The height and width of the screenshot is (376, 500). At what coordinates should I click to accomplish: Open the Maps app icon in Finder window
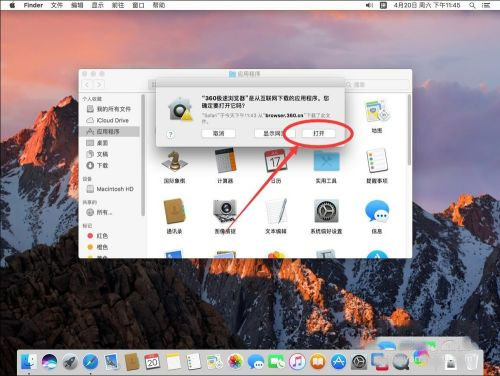click(x=377, y=111)
